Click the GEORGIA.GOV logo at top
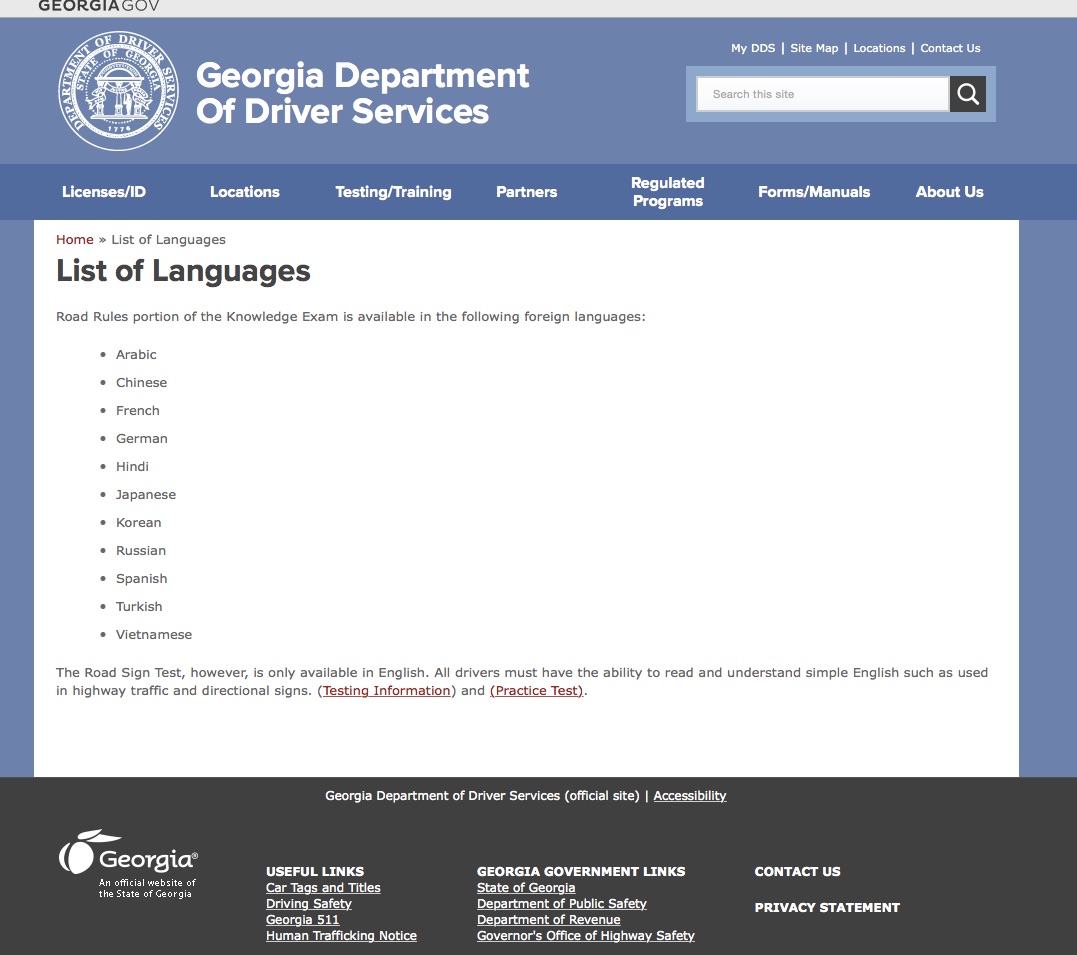This screenshot has width=1077, height=955. (x=98, y=6)
